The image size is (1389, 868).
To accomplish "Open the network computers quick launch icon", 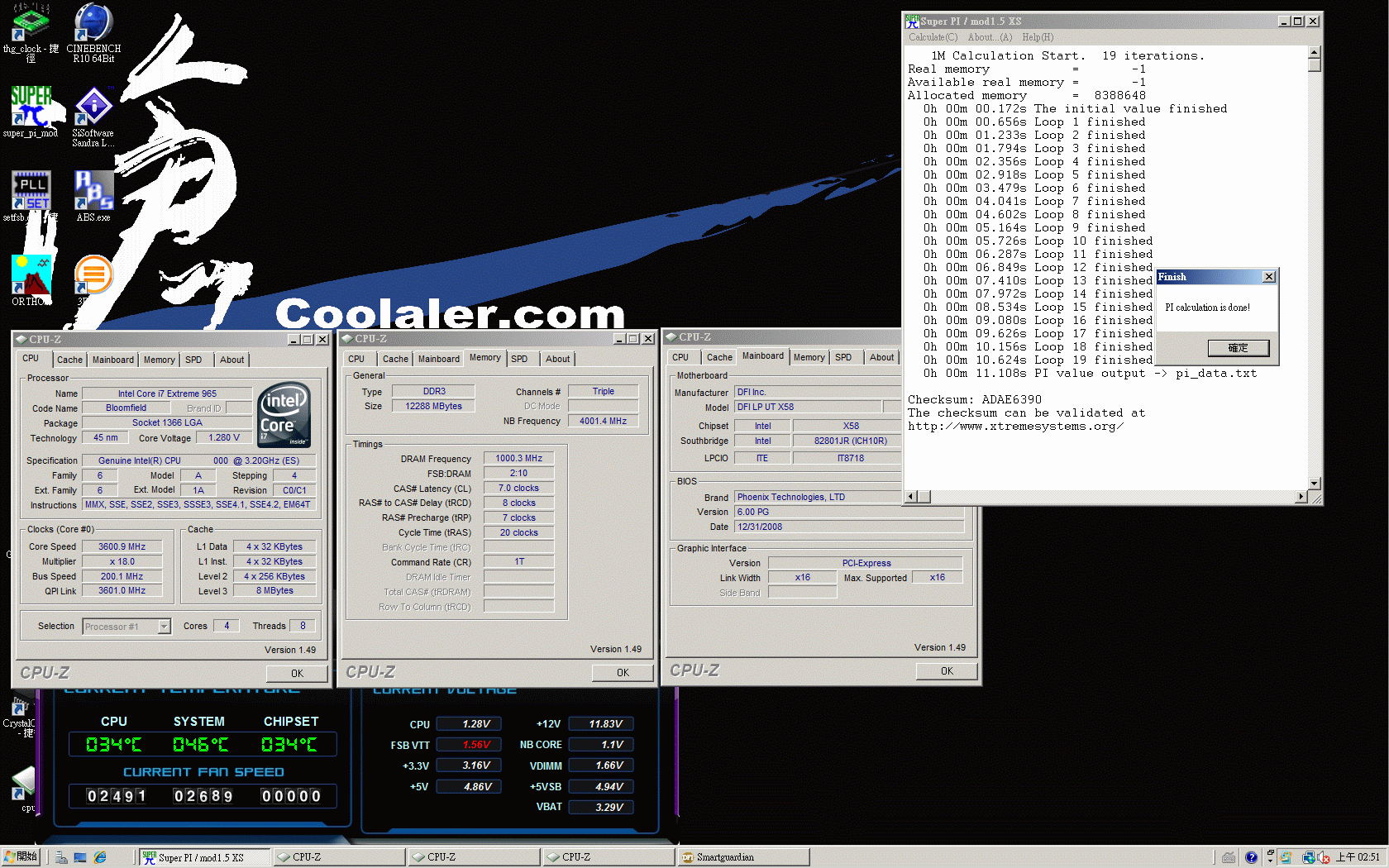I will 61,857.
